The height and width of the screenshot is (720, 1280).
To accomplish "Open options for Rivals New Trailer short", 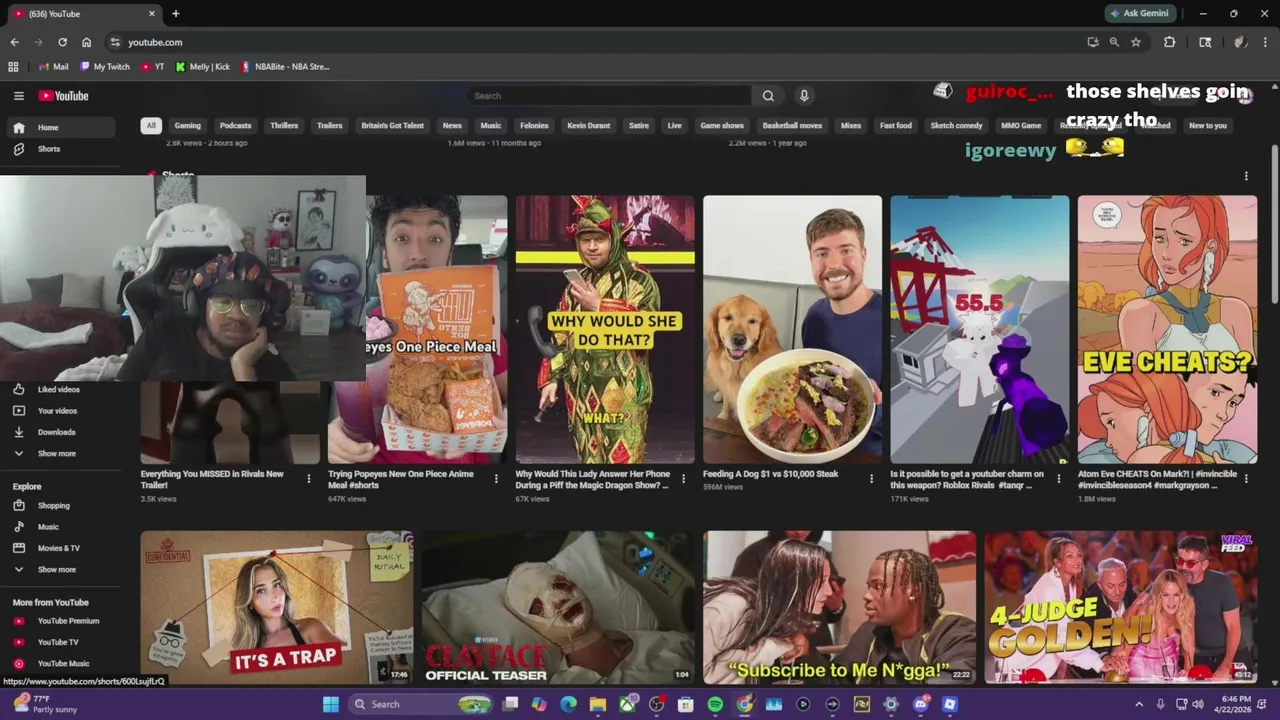I will [308, 479].
